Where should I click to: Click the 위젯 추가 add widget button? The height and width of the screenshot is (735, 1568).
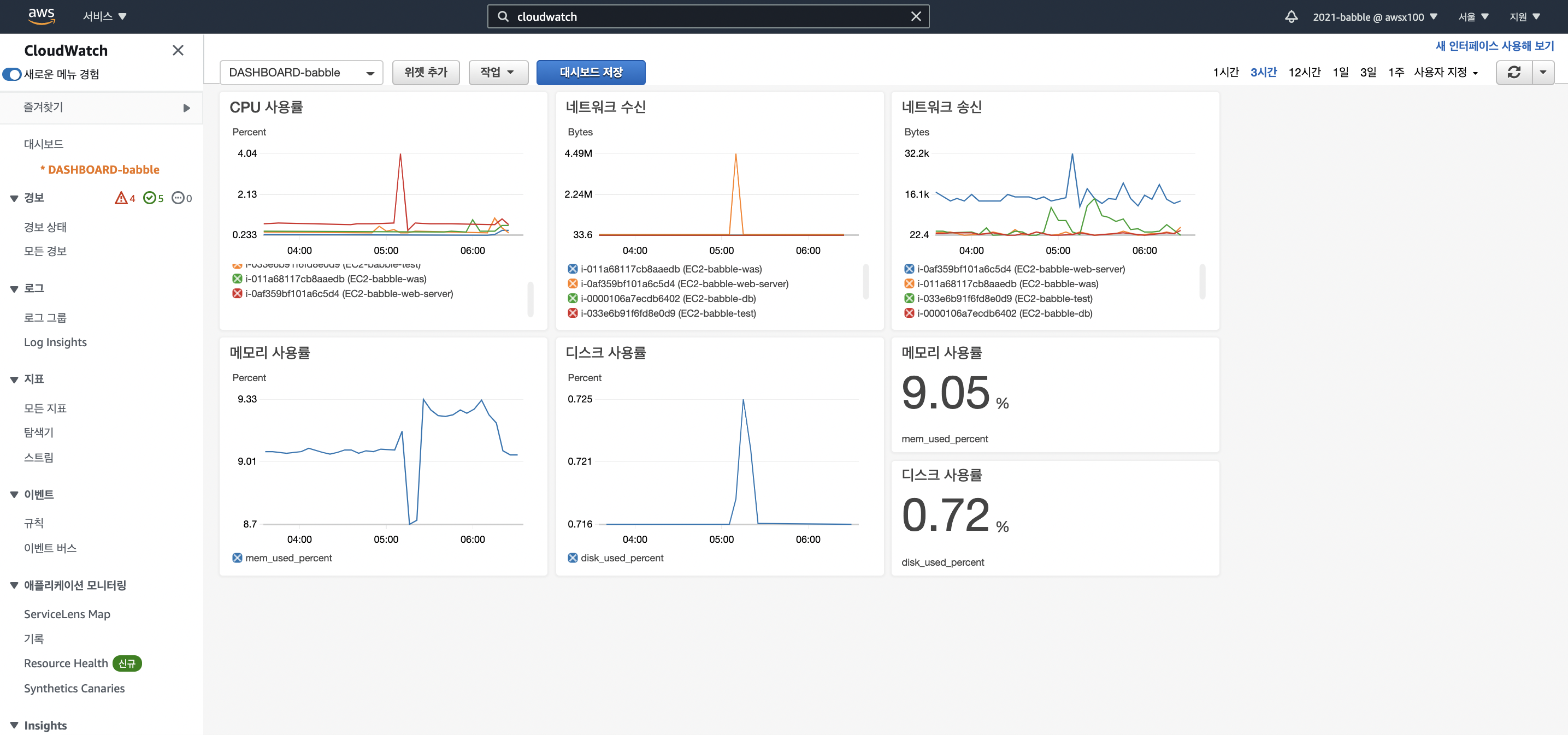pyautogui.click(x=426, y=73)
